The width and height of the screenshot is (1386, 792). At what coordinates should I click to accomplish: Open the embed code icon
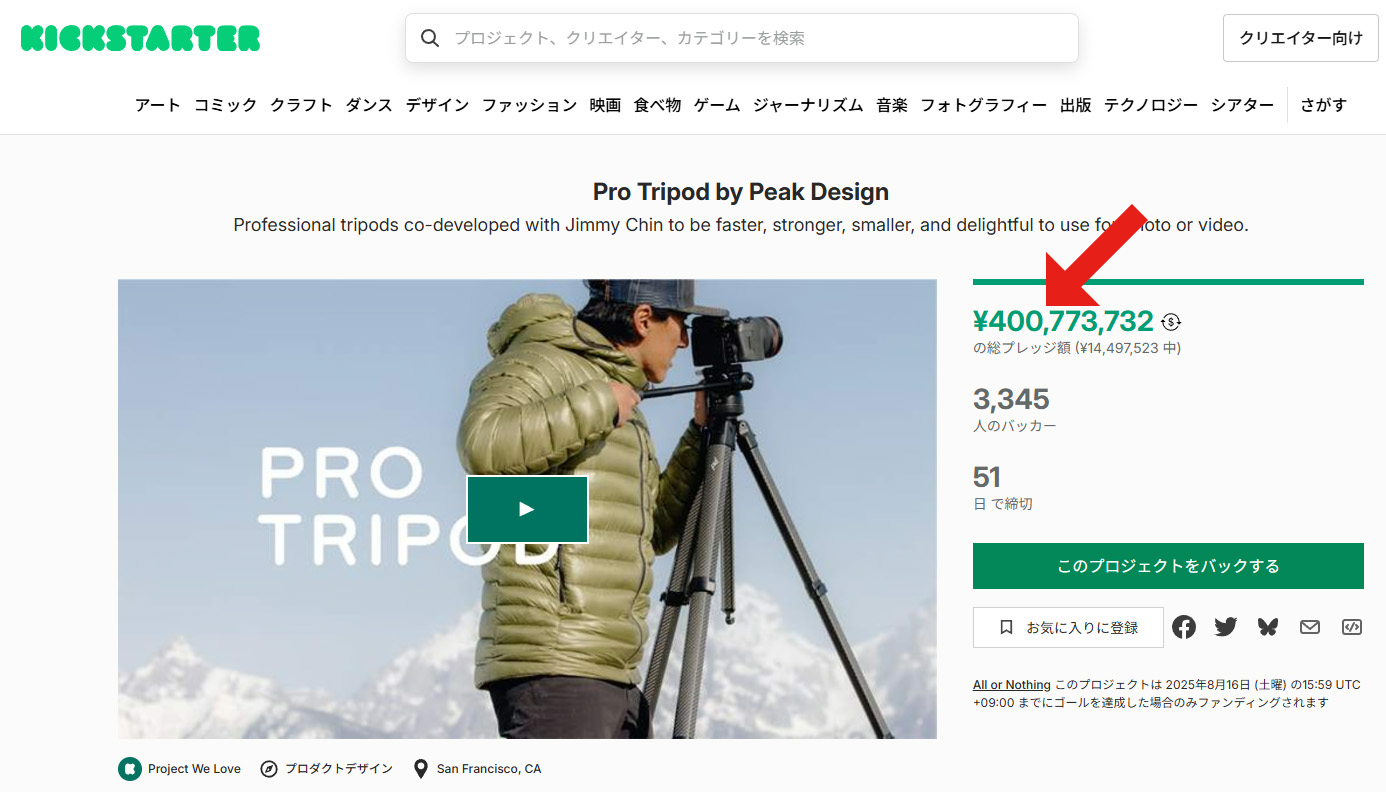coord(1352,627)
